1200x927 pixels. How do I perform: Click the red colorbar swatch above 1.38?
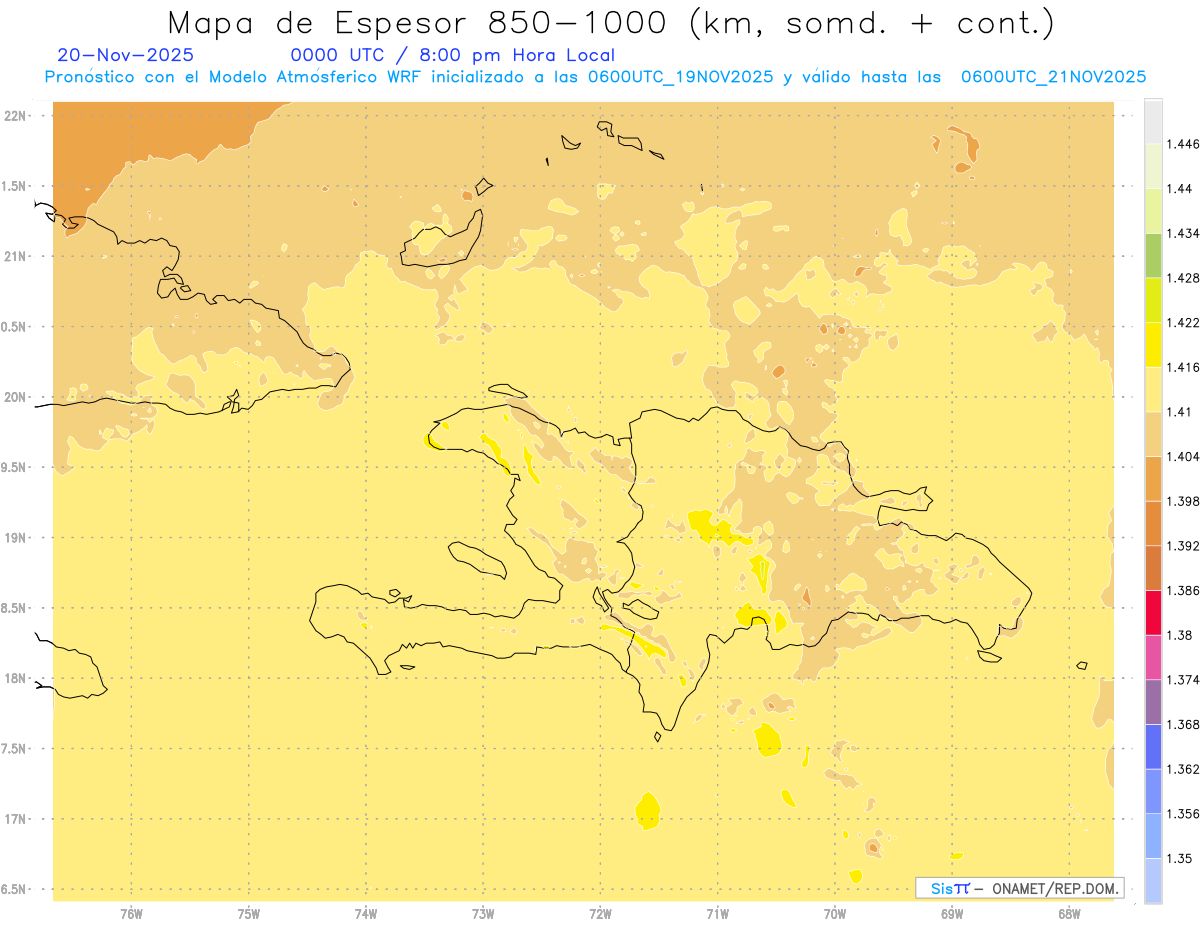coord(1152,612)
